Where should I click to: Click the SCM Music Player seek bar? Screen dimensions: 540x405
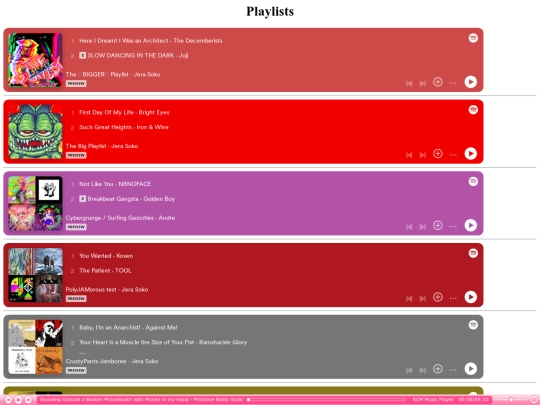tap(326, 400)
